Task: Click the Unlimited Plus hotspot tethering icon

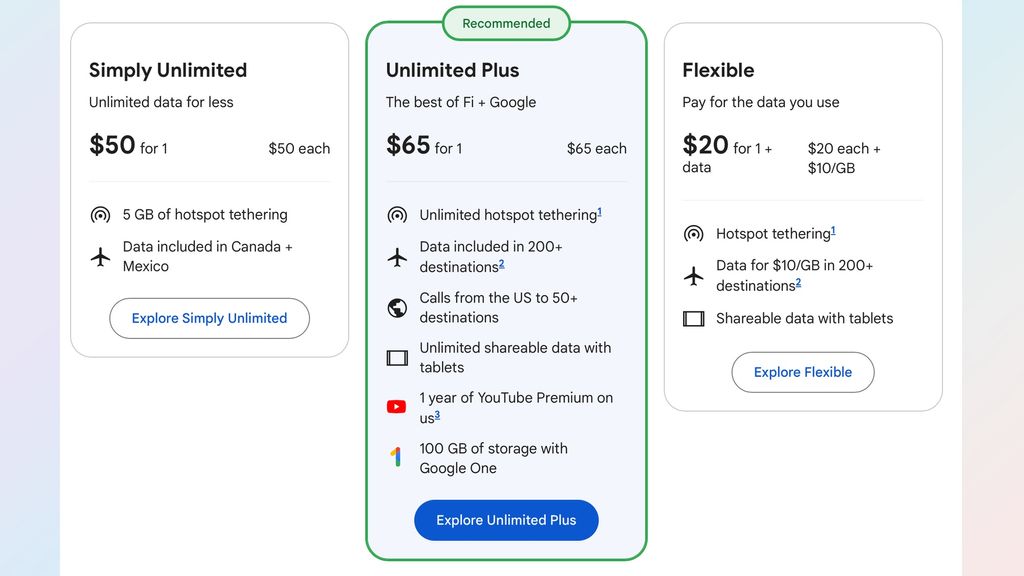Action: pyautogui.click(x=397, y=215)
